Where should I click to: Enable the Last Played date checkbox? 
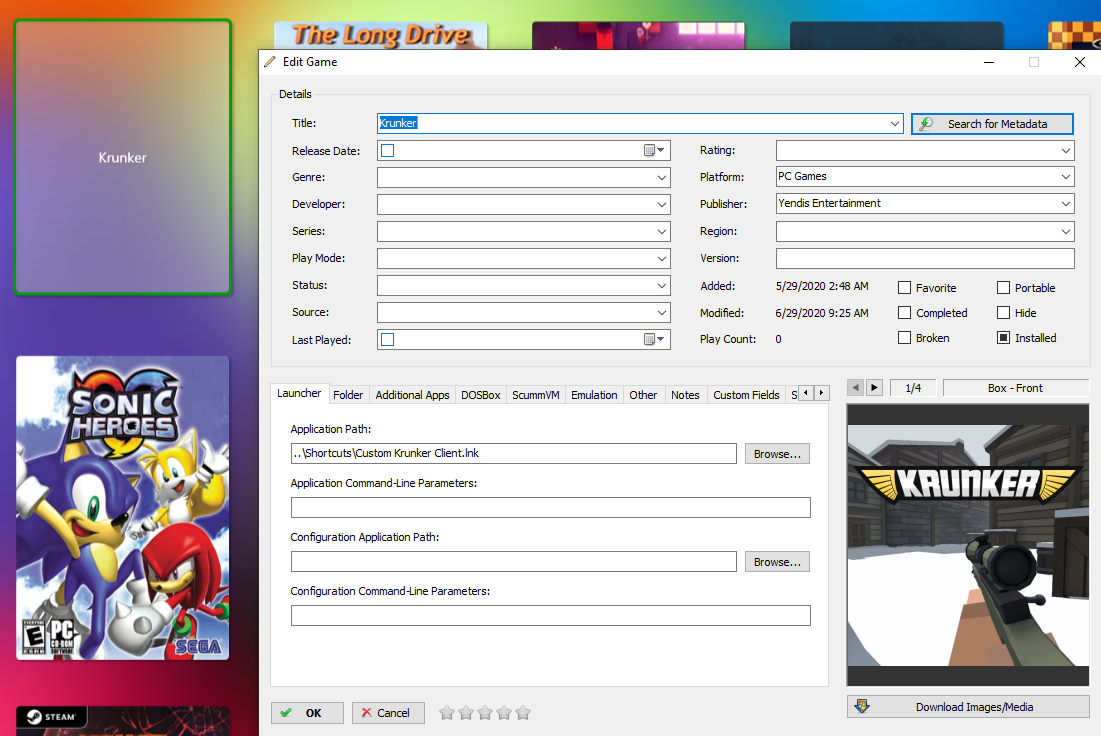click(x=388, y=340)
